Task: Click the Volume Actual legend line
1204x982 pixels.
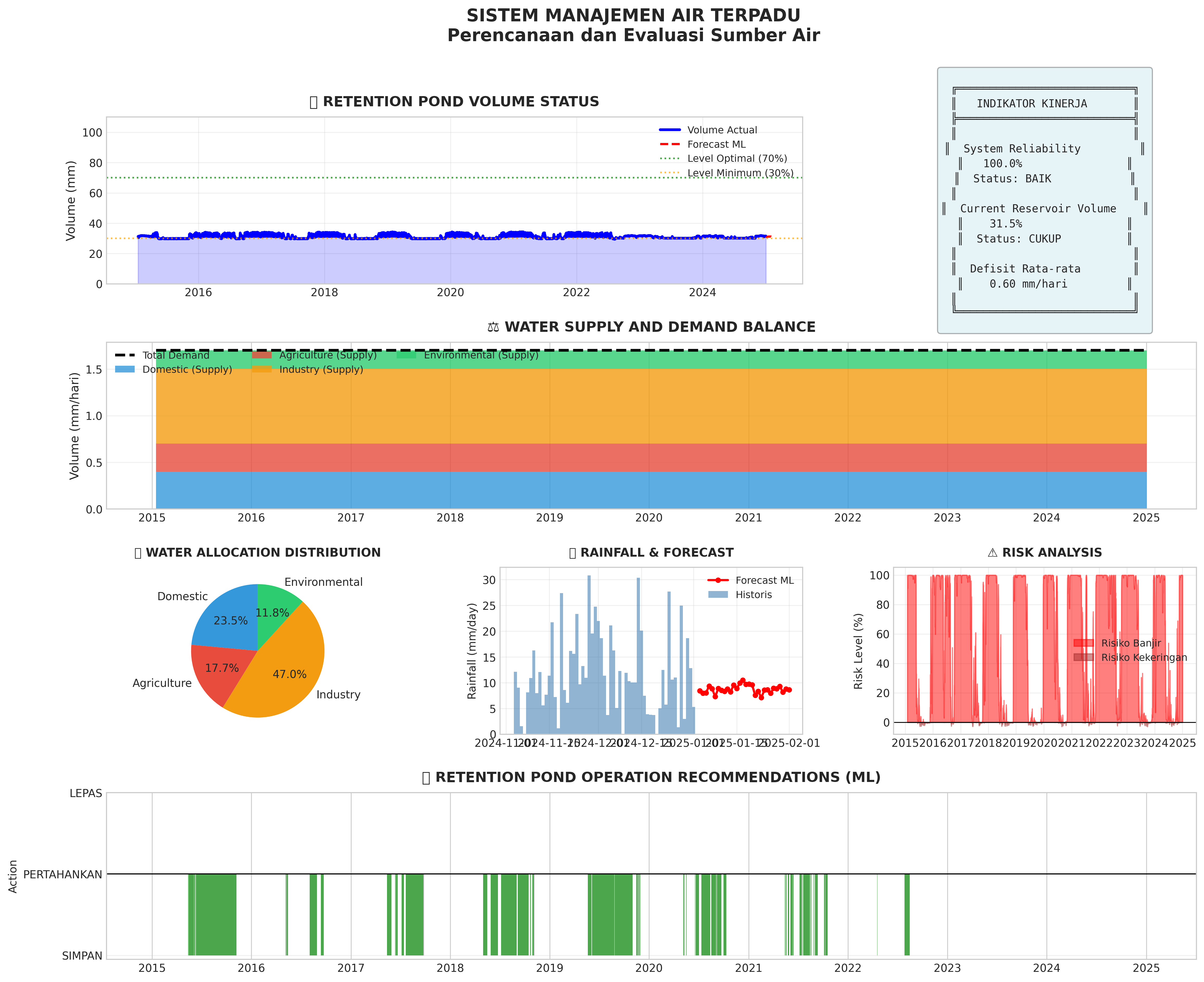Action: [x=670, y=130]
